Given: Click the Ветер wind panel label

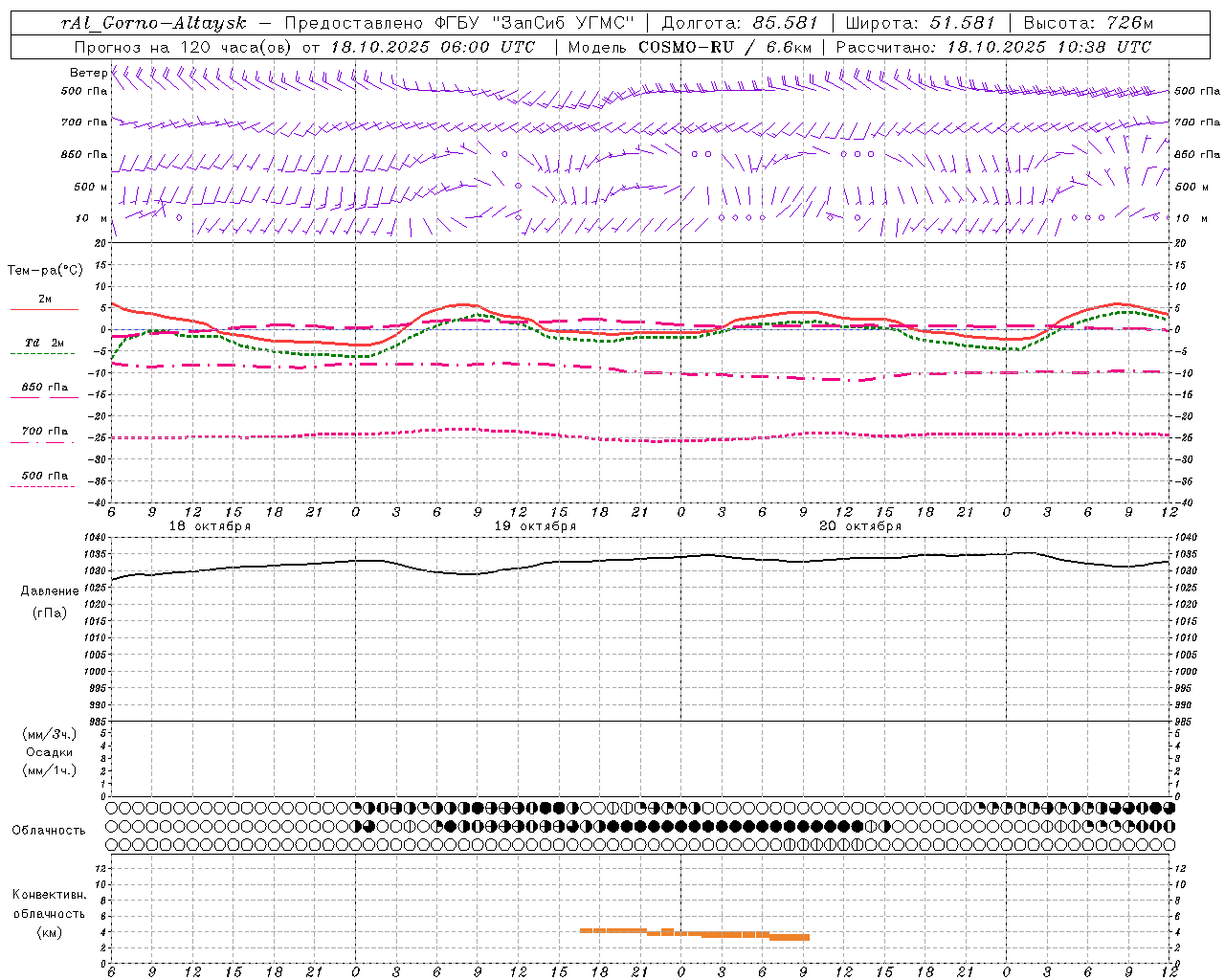Looking at the screenshot, I should [88, 73].
